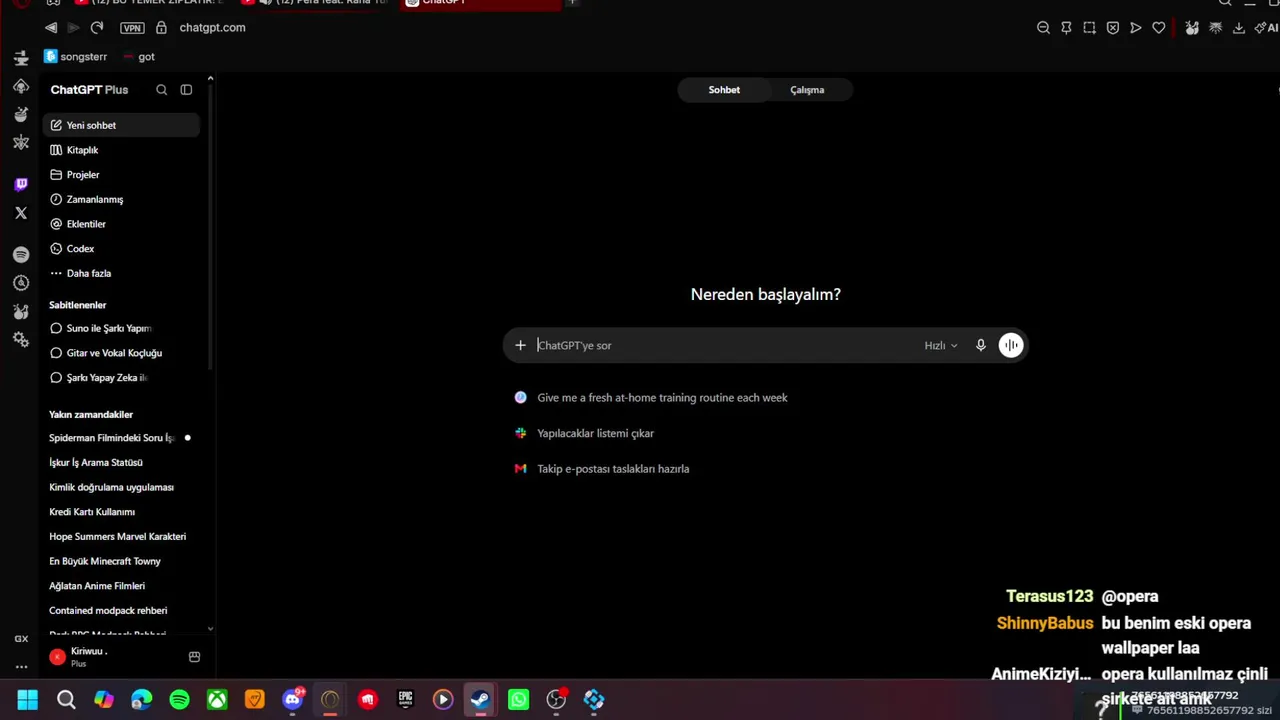Image resolution: width=1280 pixels, height=720 pixels.
Task: Select suggestion about at-home training routine
Action: pyautogui.click(x=662, y=398)
